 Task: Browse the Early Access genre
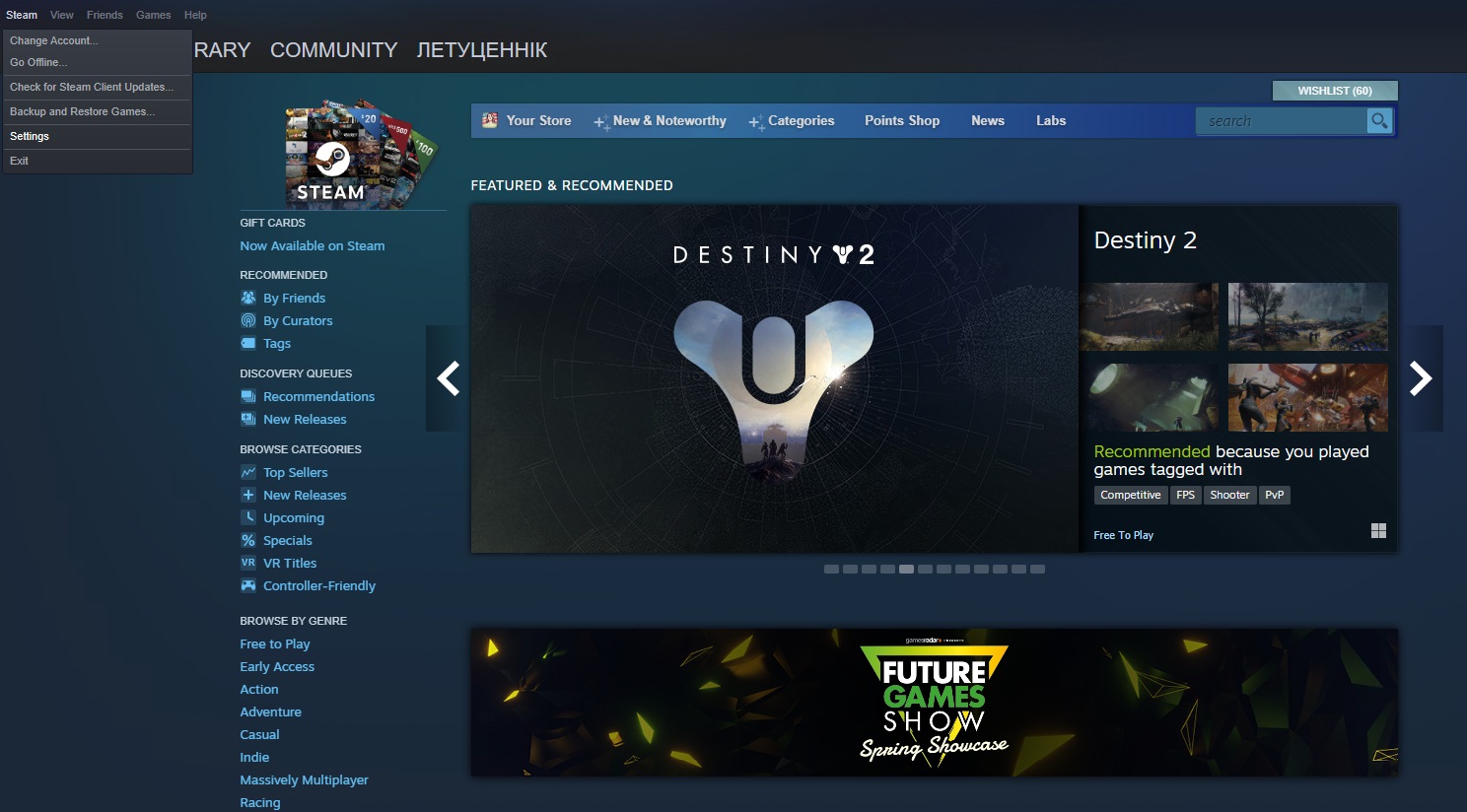(x=277, y=666)
